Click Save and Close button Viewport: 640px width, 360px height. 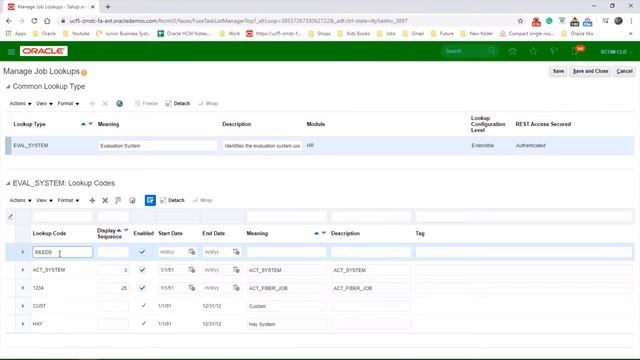590,71
